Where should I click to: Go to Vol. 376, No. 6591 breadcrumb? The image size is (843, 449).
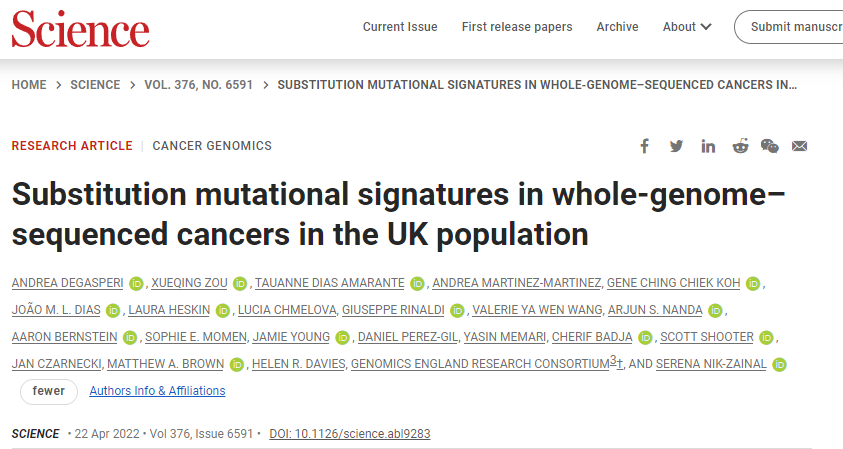(x=198, y=85)
